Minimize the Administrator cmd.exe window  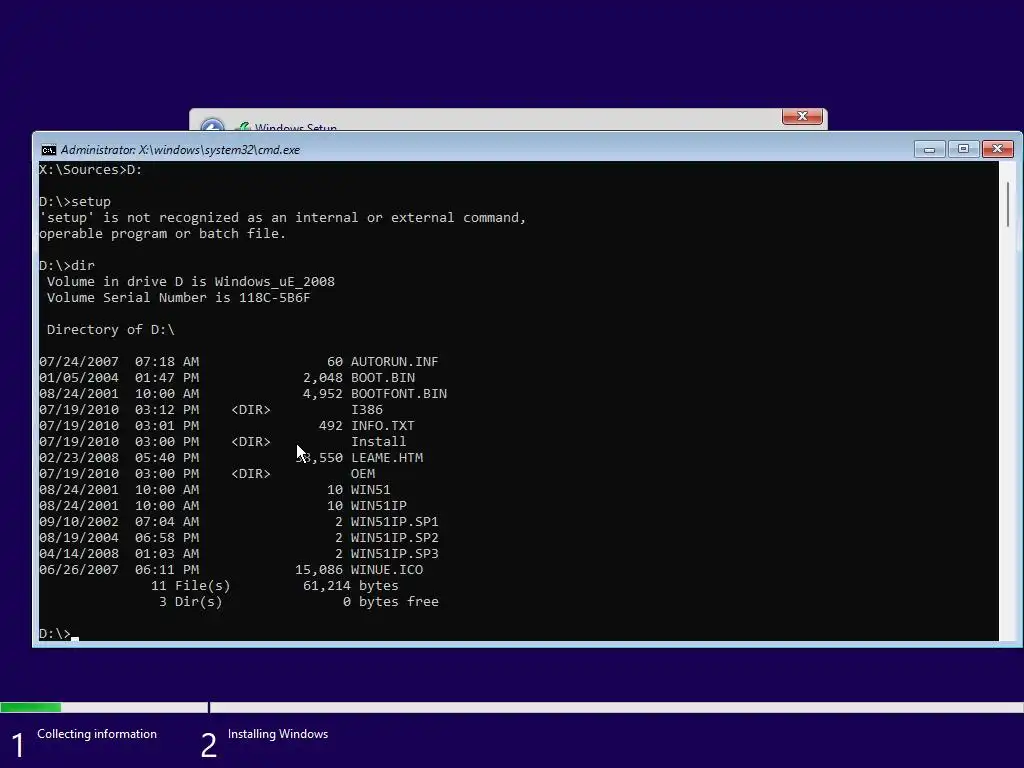pos(929,150)
